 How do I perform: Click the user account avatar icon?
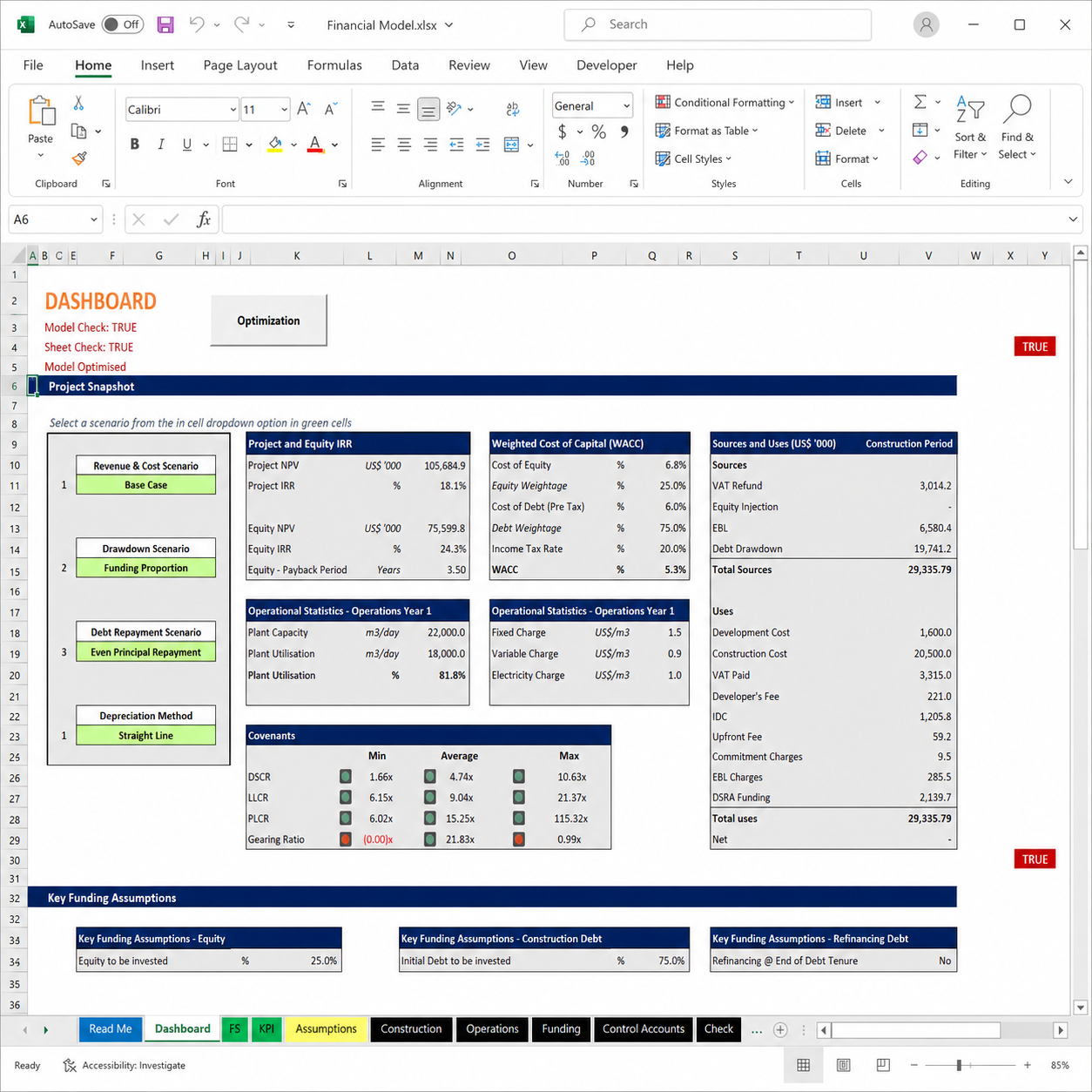[927, 24]
